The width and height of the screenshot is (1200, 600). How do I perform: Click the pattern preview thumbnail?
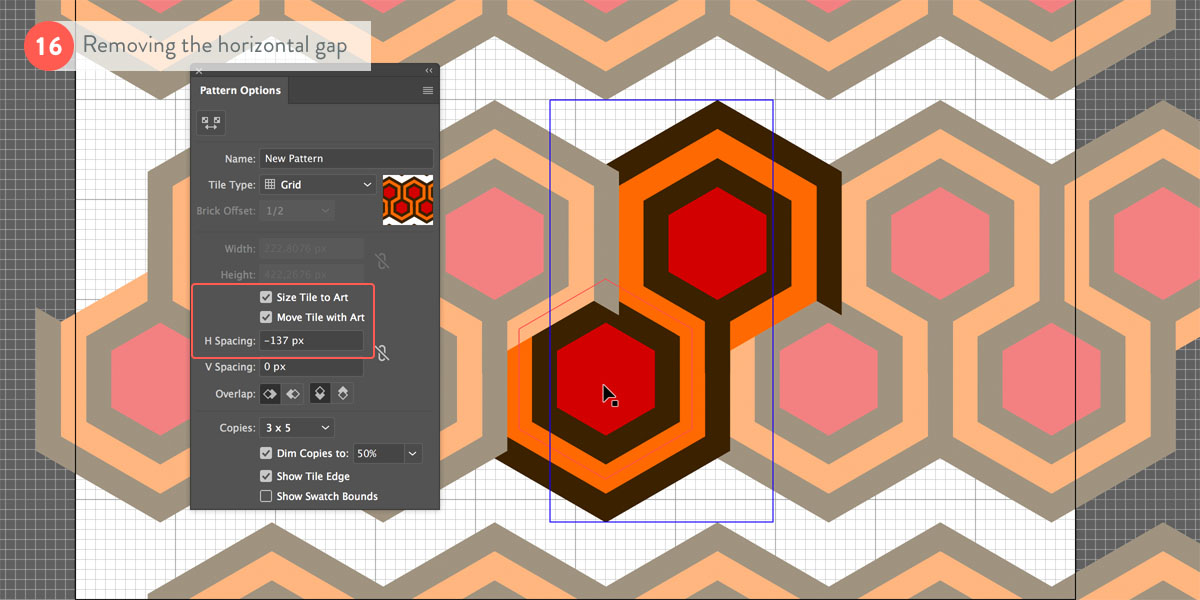(x=408, y=200)
